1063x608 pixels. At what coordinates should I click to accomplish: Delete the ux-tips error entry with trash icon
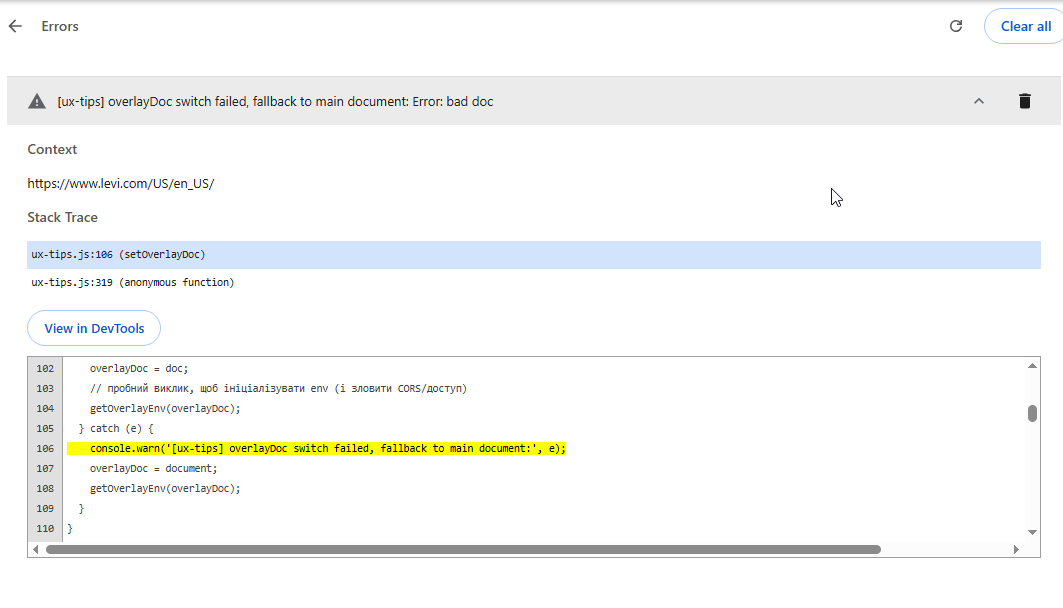(x=1025, y=101)
